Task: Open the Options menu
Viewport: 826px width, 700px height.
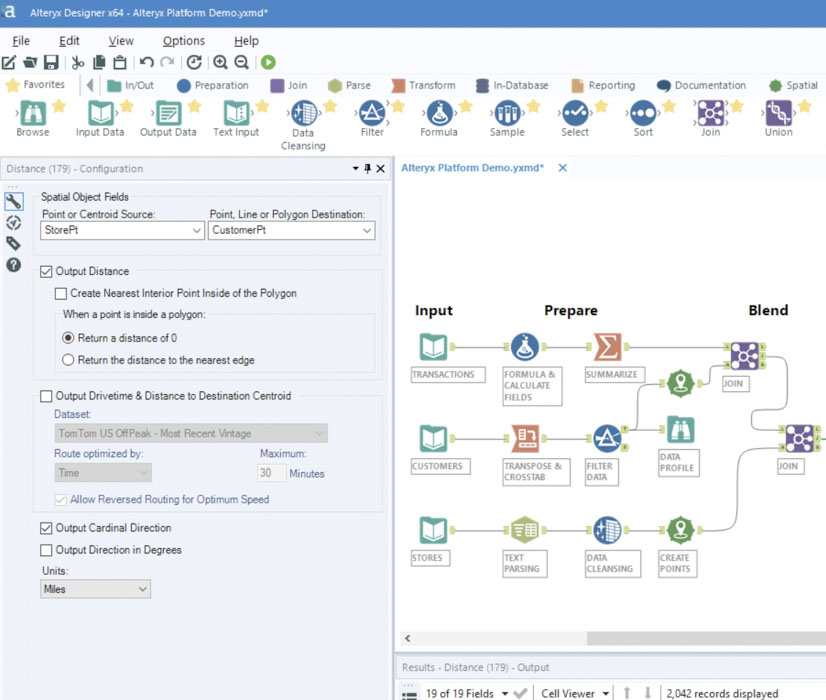Action: [x=183, y=41]
